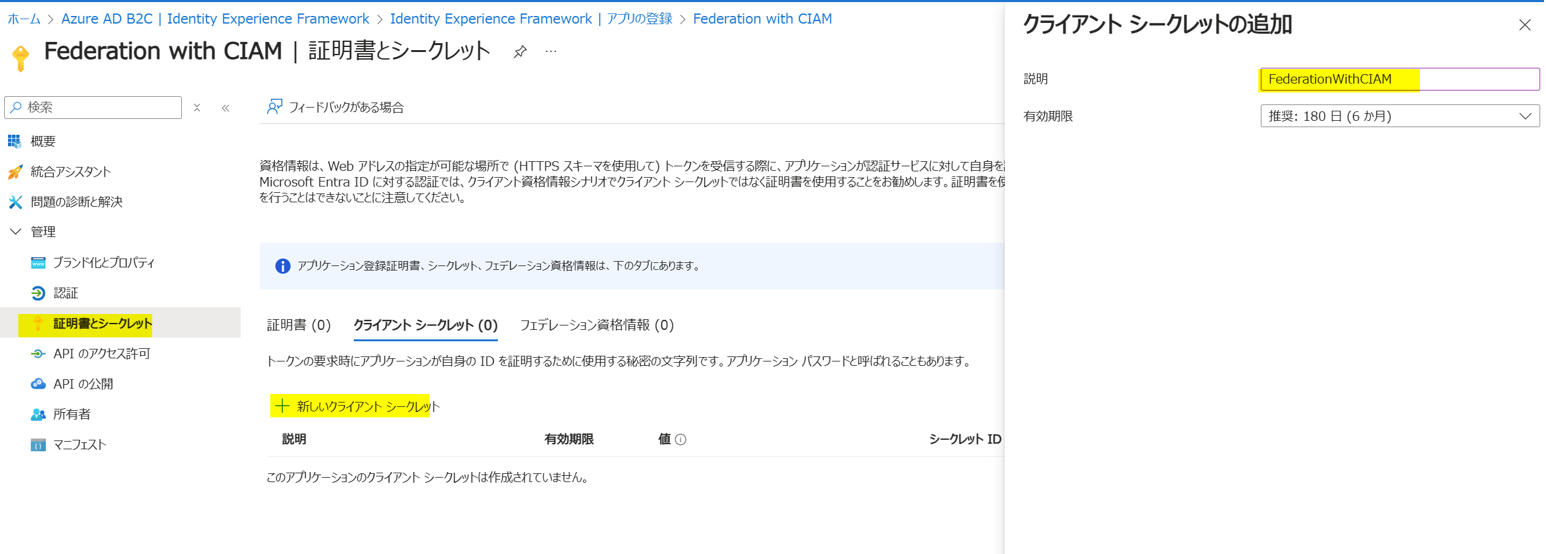Clear the sidebar search with X icon
The width and height of the screenshot is (1546, 554).
pyautogui.click(x=197, y=107)
